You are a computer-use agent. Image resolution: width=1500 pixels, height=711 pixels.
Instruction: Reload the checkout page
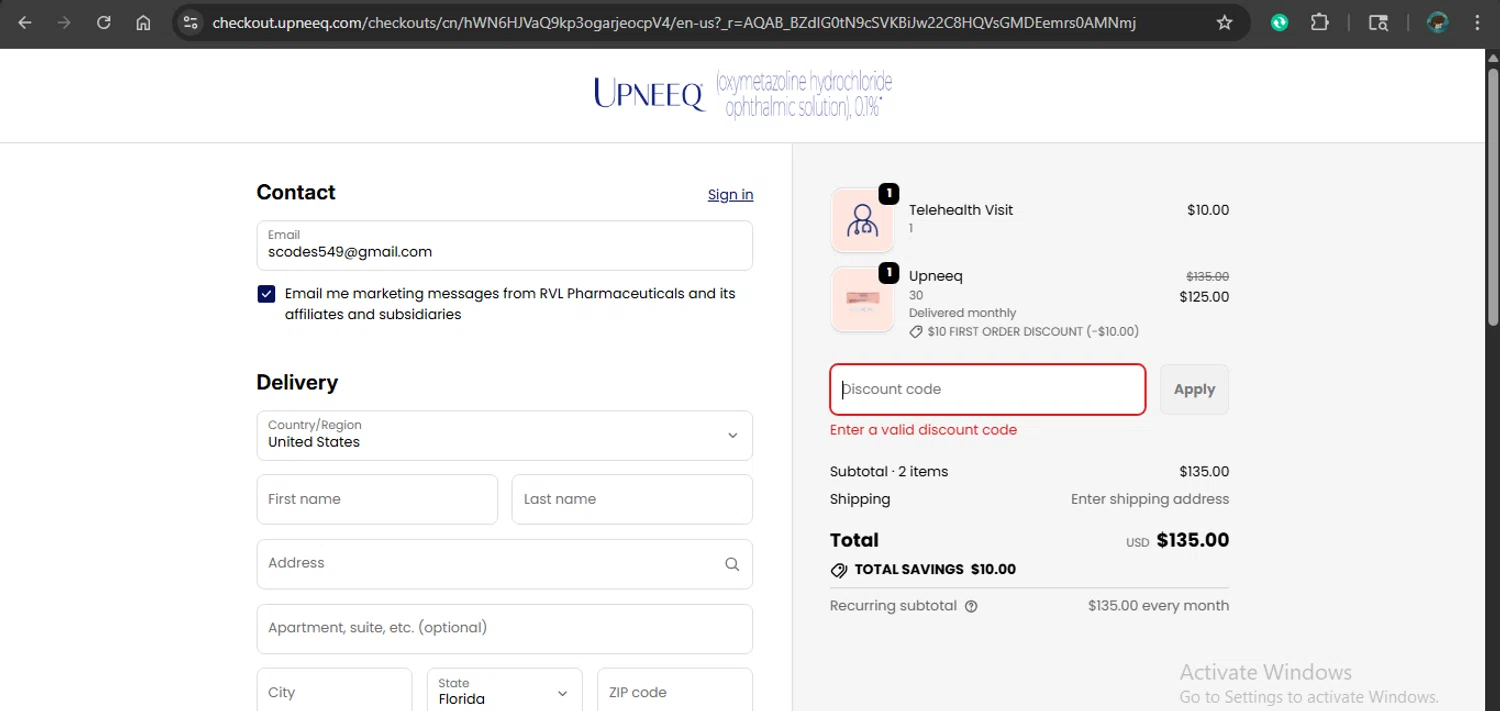pos(104,22)
